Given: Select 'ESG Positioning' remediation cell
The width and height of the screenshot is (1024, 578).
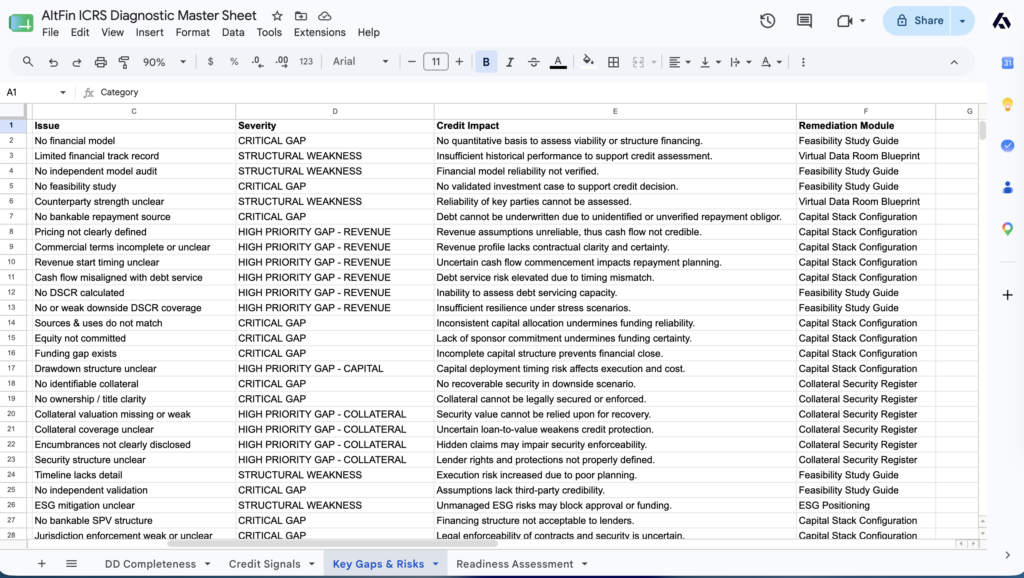Looking at the screenshot, I should coord(865,506).
